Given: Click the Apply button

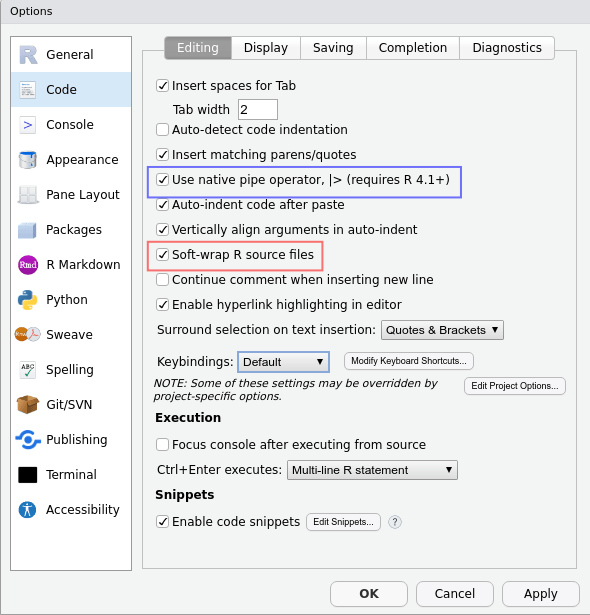Looking at the screenshot, I should pyautogui.click(x=541, y=594).
